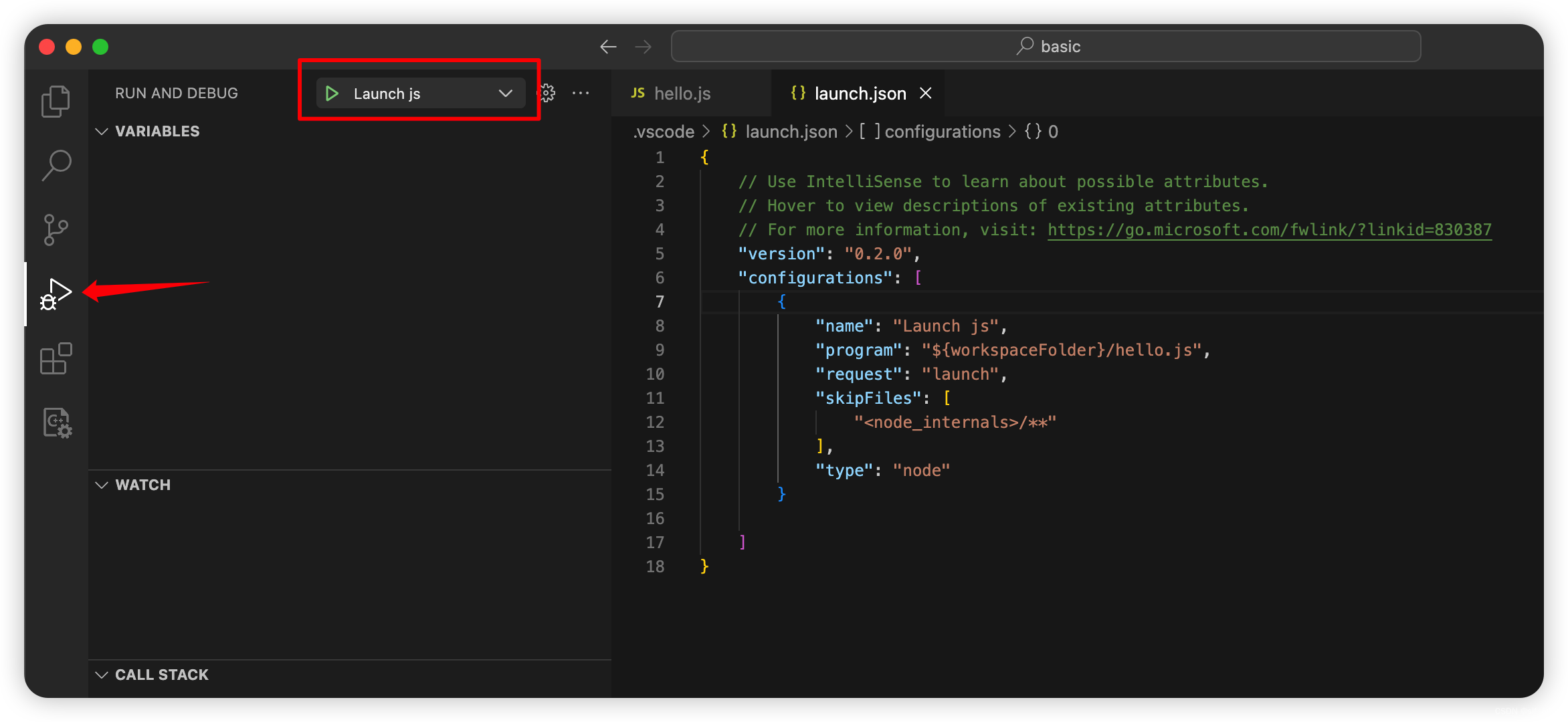Click the "name" key on line 8
The height and width of the screenshot is (722, 1568).
pyautogui.click(x=844, y=326)
